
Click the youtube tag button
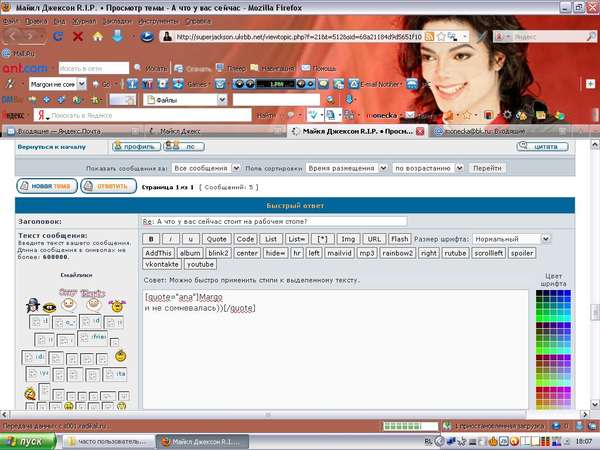click(x=200, y=265)
